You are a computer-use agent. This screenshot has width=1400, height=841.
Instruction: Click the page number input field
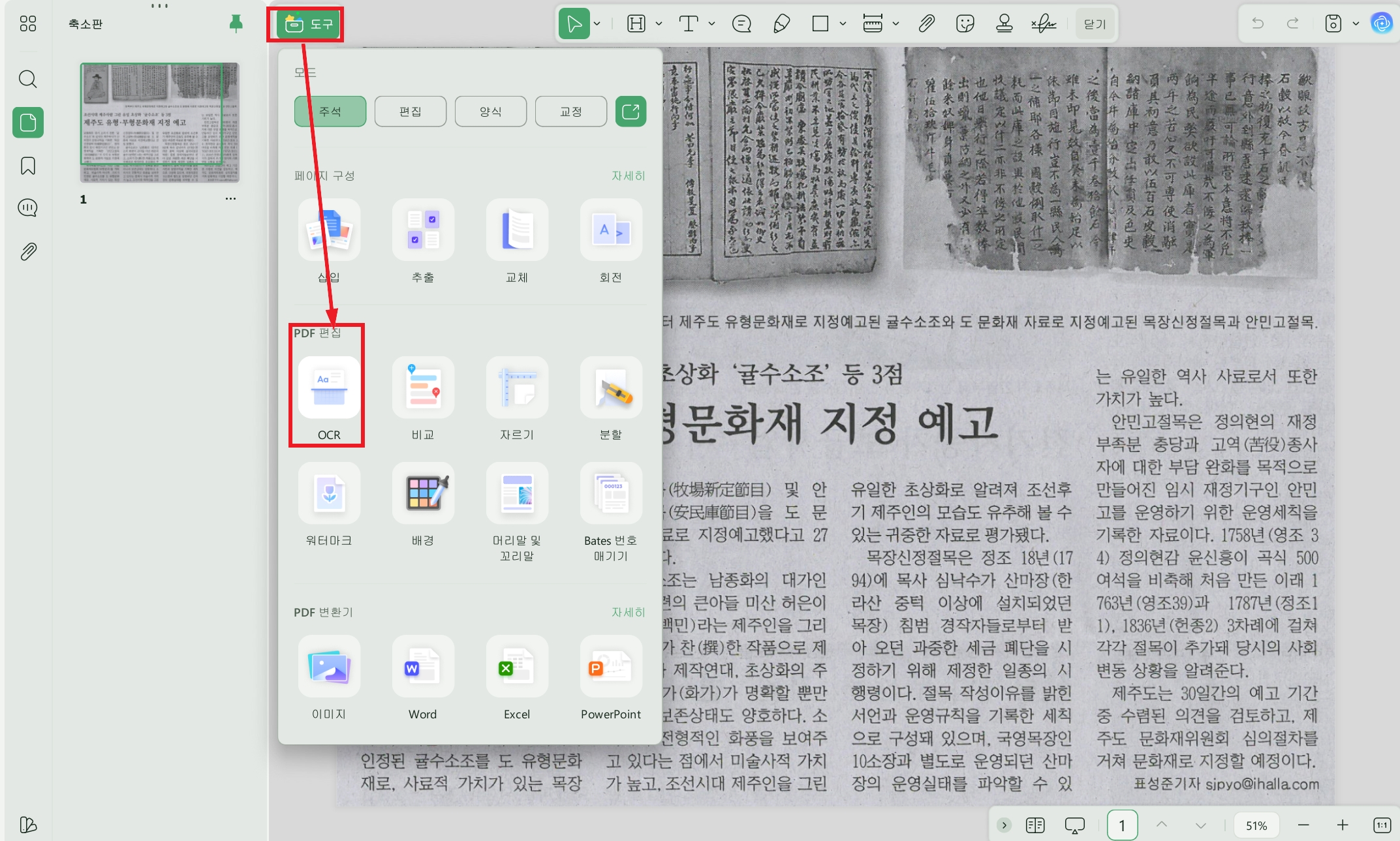pyautogui.click(x=1123, y=825)
